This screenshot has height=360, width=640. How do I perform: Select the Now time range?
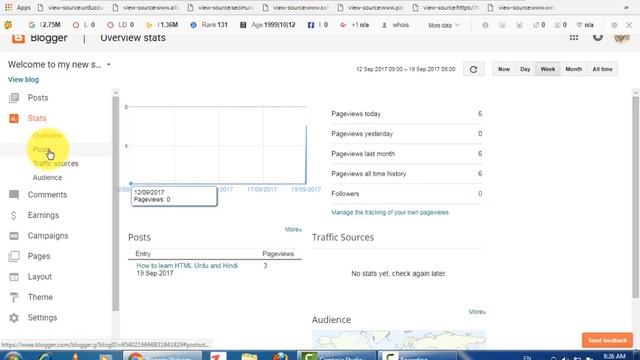tap(504, 69)
